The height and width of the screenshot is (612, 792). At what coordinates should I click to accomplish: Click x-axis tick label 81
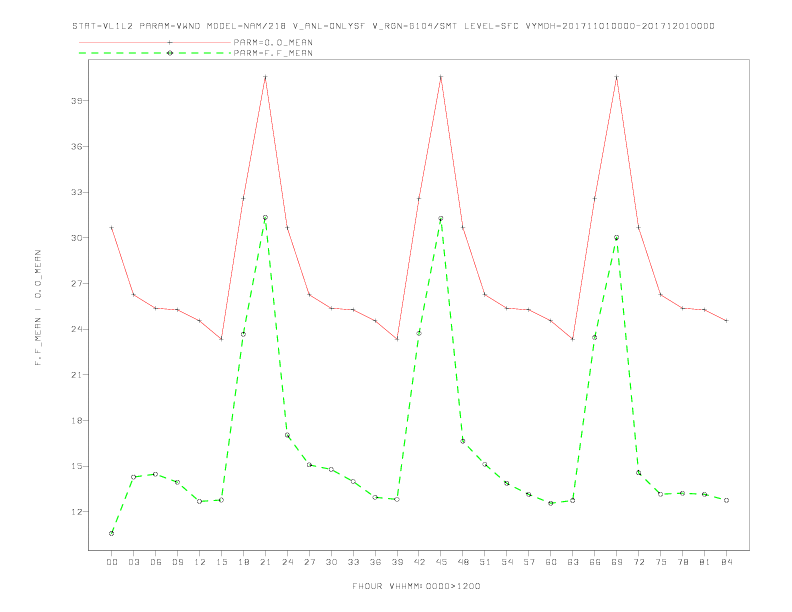pos(705,562)
